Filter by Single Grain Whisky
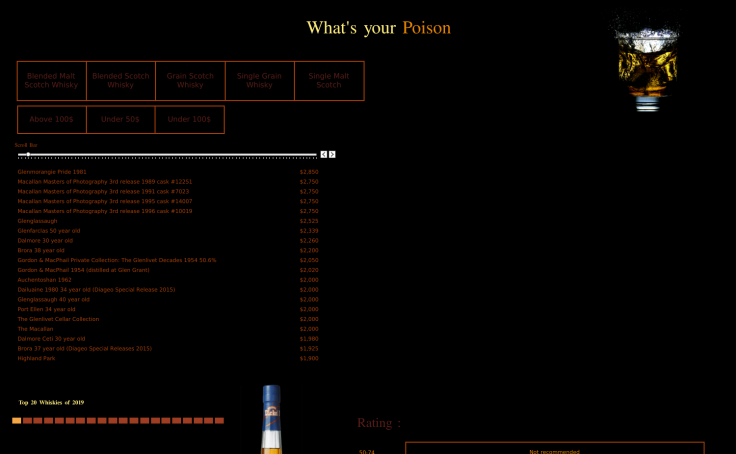Image resolution: width=736 pixels, height=454 pixels. (260, 81)
